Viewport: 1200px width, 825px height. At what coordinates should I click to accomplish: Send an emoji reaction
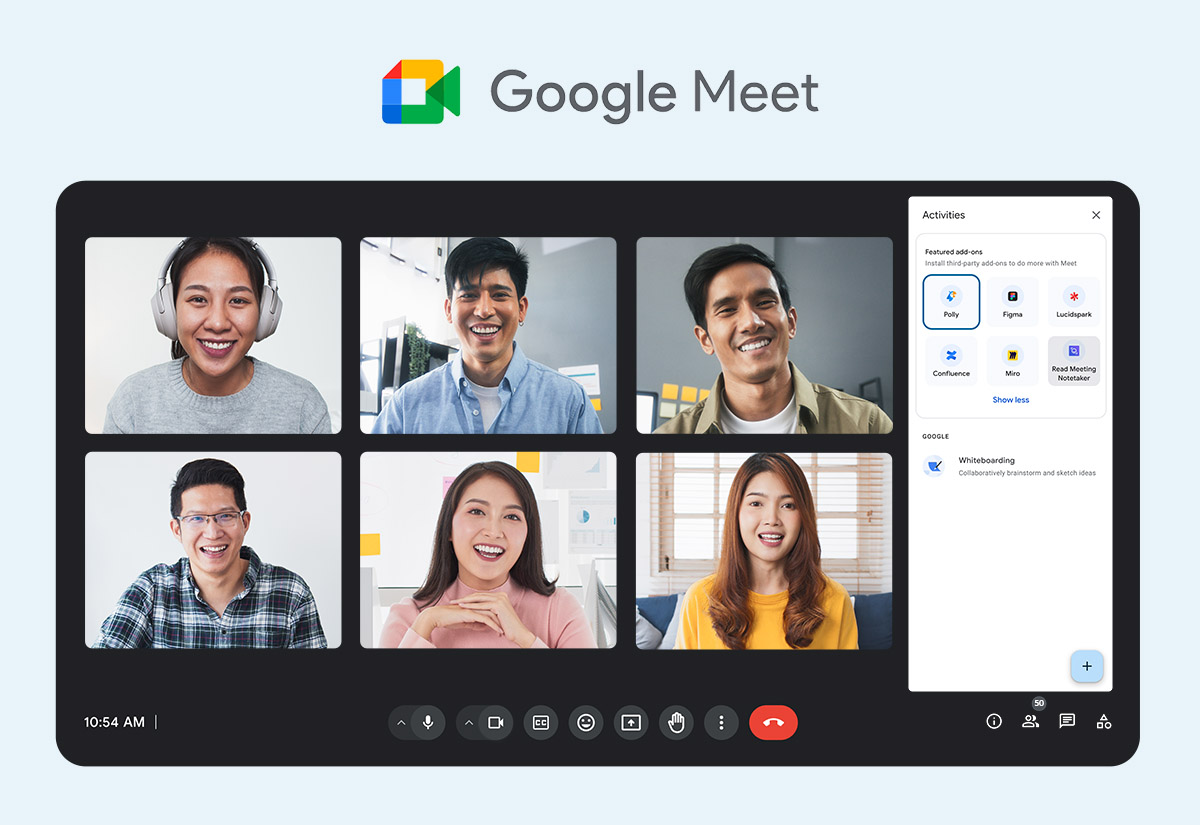tap(586, 722)
